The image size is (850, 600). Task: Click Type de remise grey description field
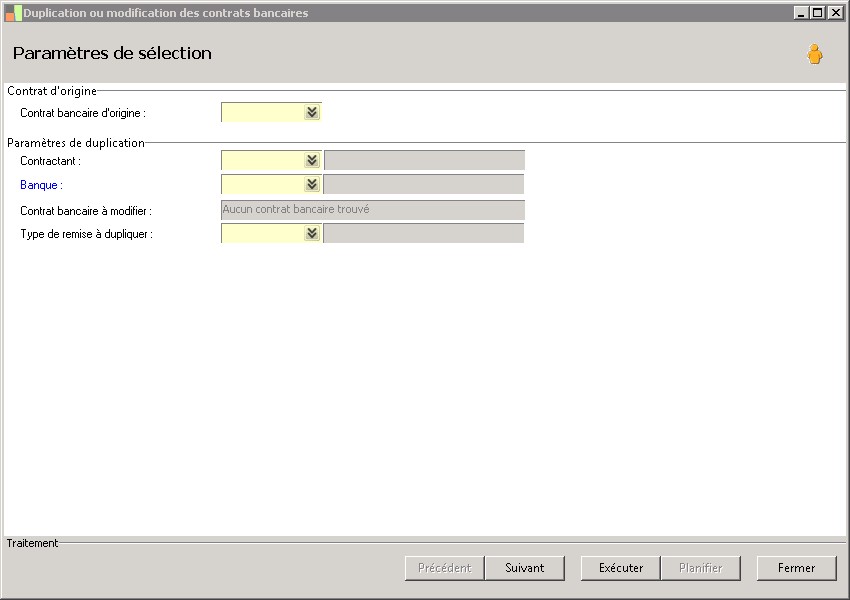pos(424,233)
